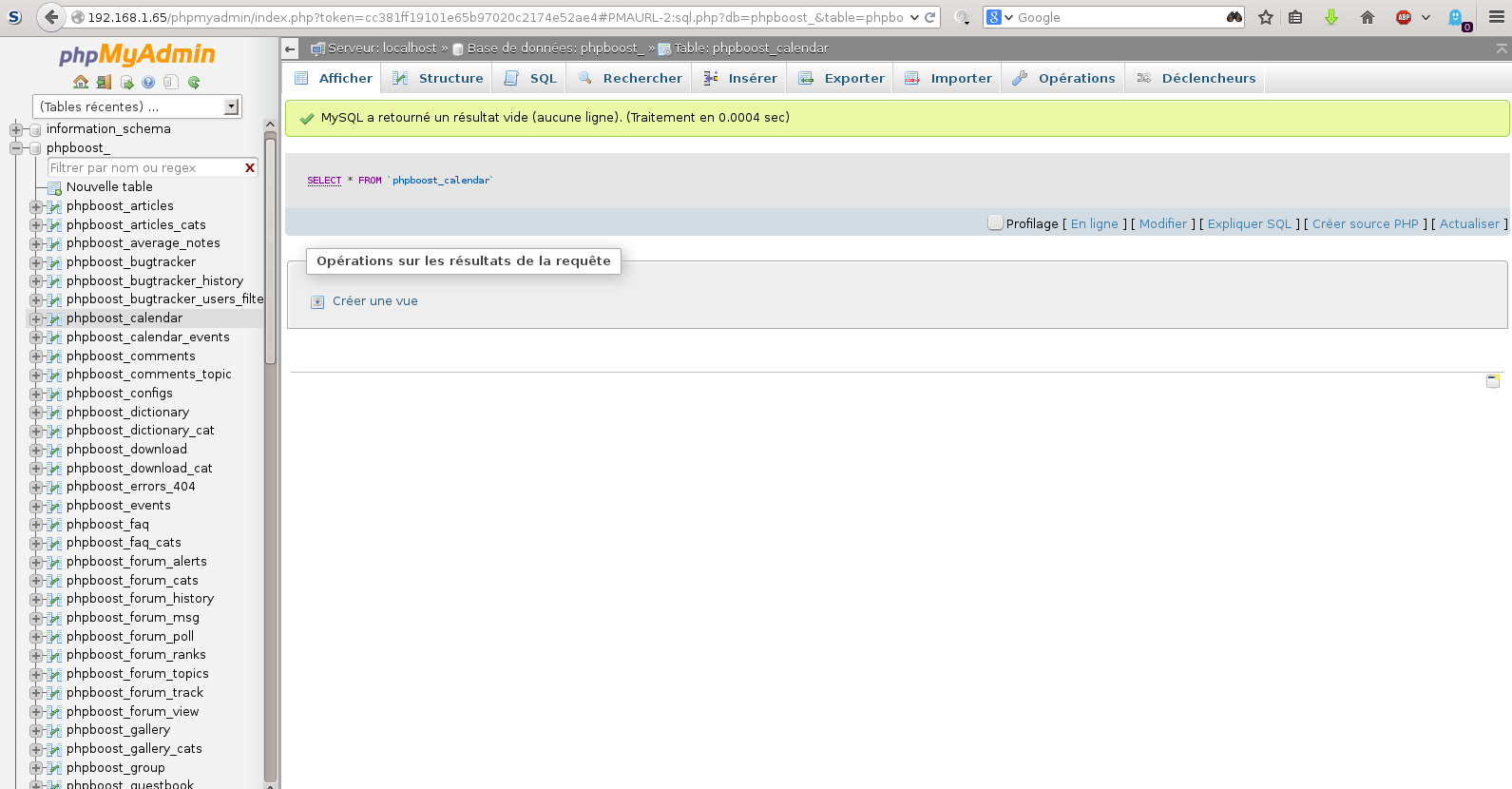Open phpMyAdmin documentation help icon
The image size is (1512, 789).
(148, 83)
